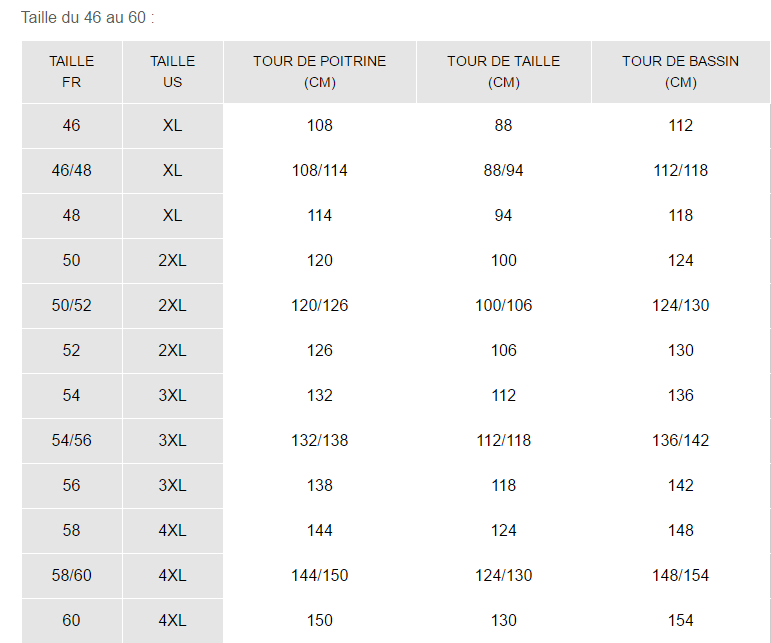Select the 58/60 FR size cell
This screenshot has width=771, height=643.
pos(71,575)
